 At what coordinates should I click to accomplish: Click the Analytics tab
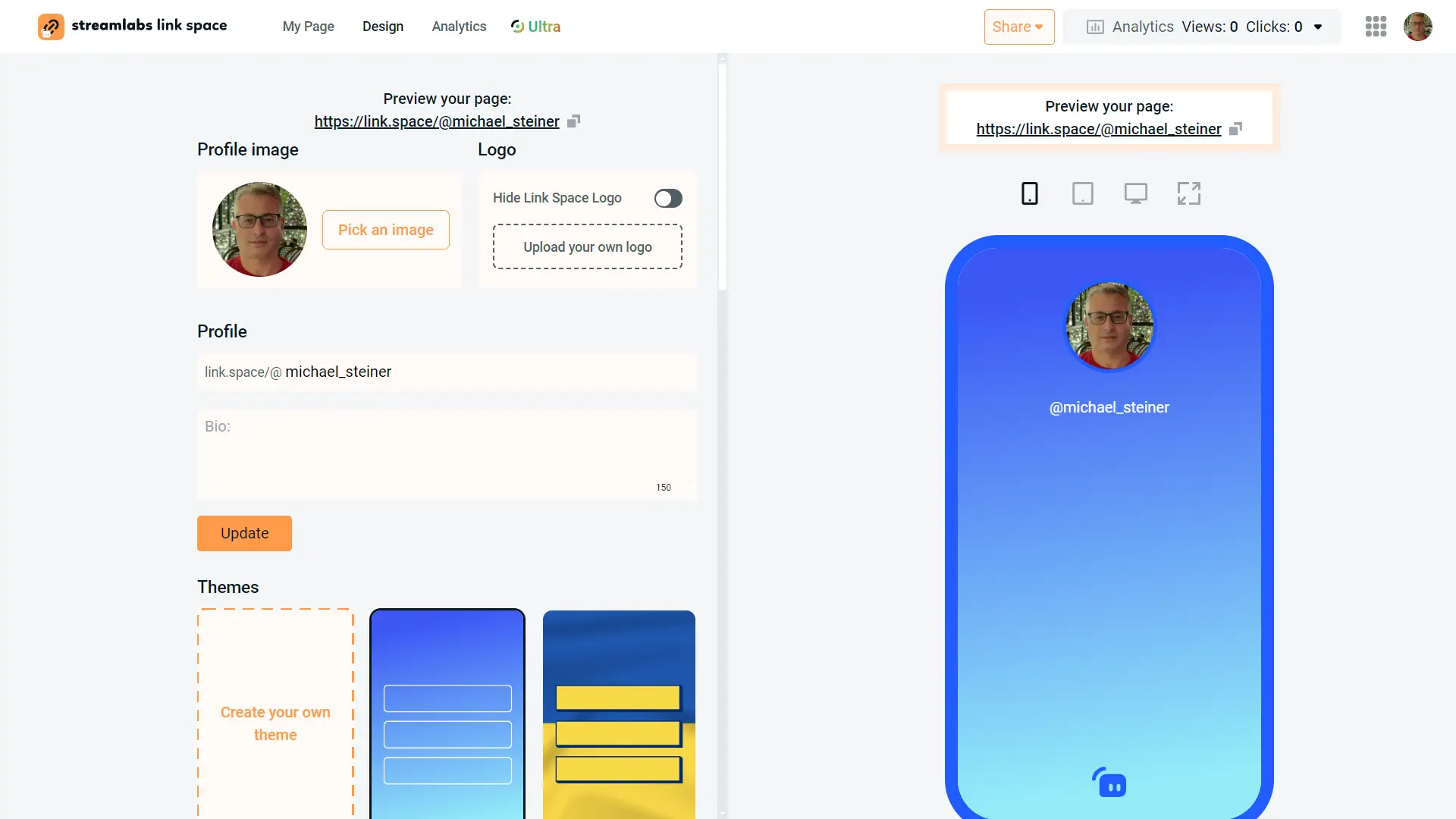point(459,27)
